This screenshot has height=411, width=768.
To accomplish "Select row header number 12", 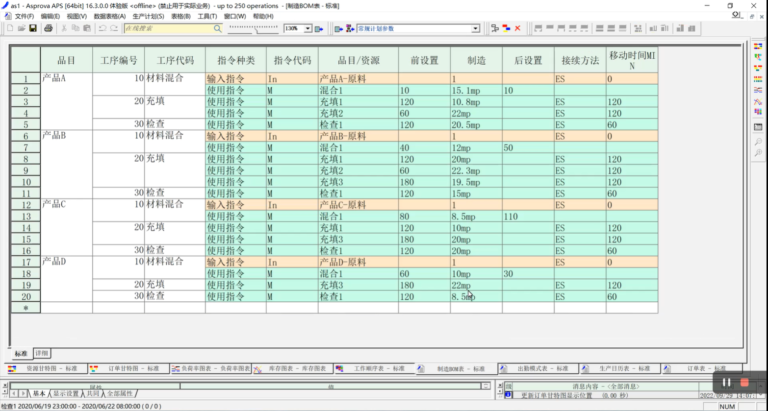I will point(26,205).
